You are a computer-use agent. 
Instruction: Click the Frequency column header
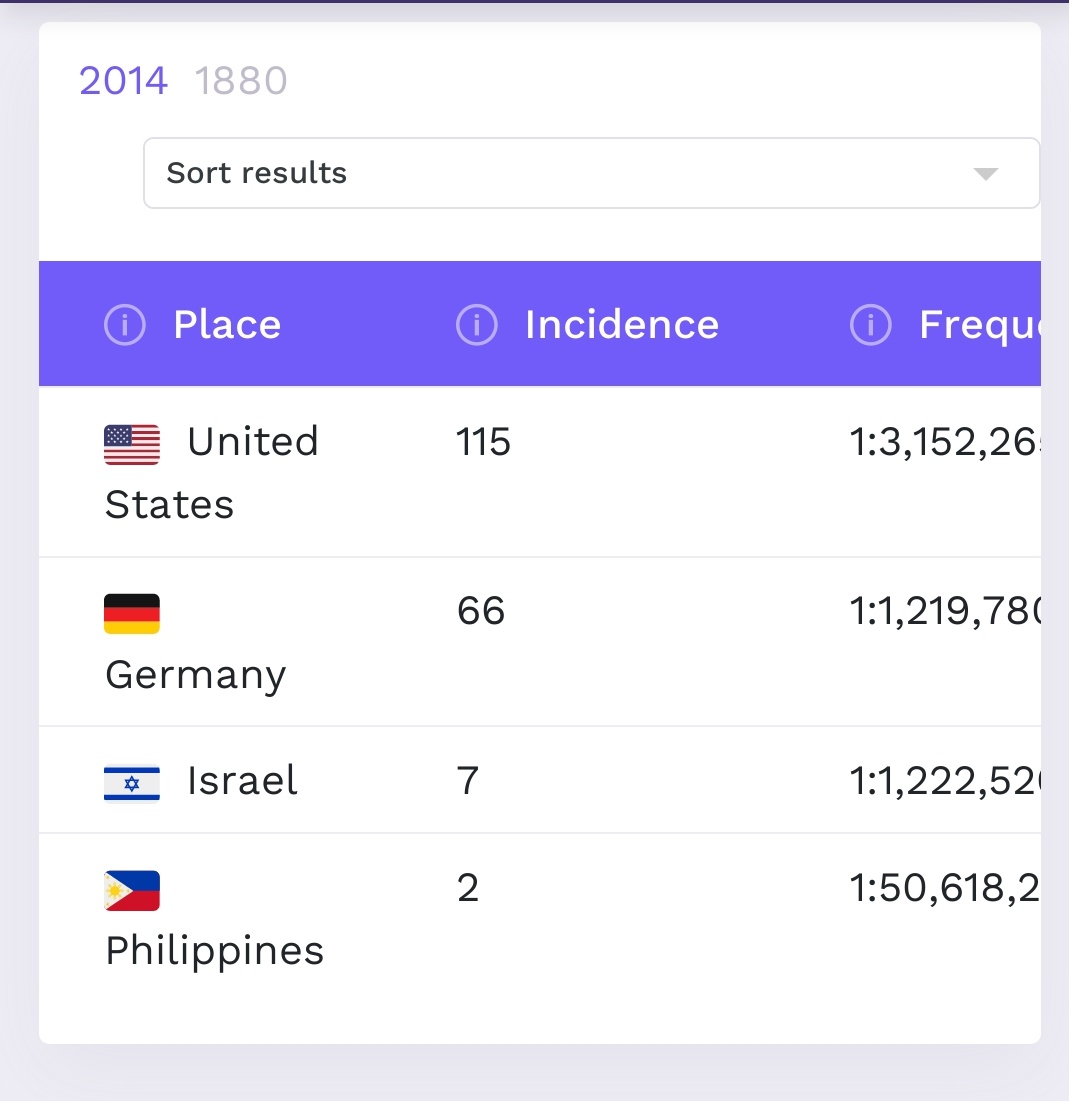click(x=980, y=326)
